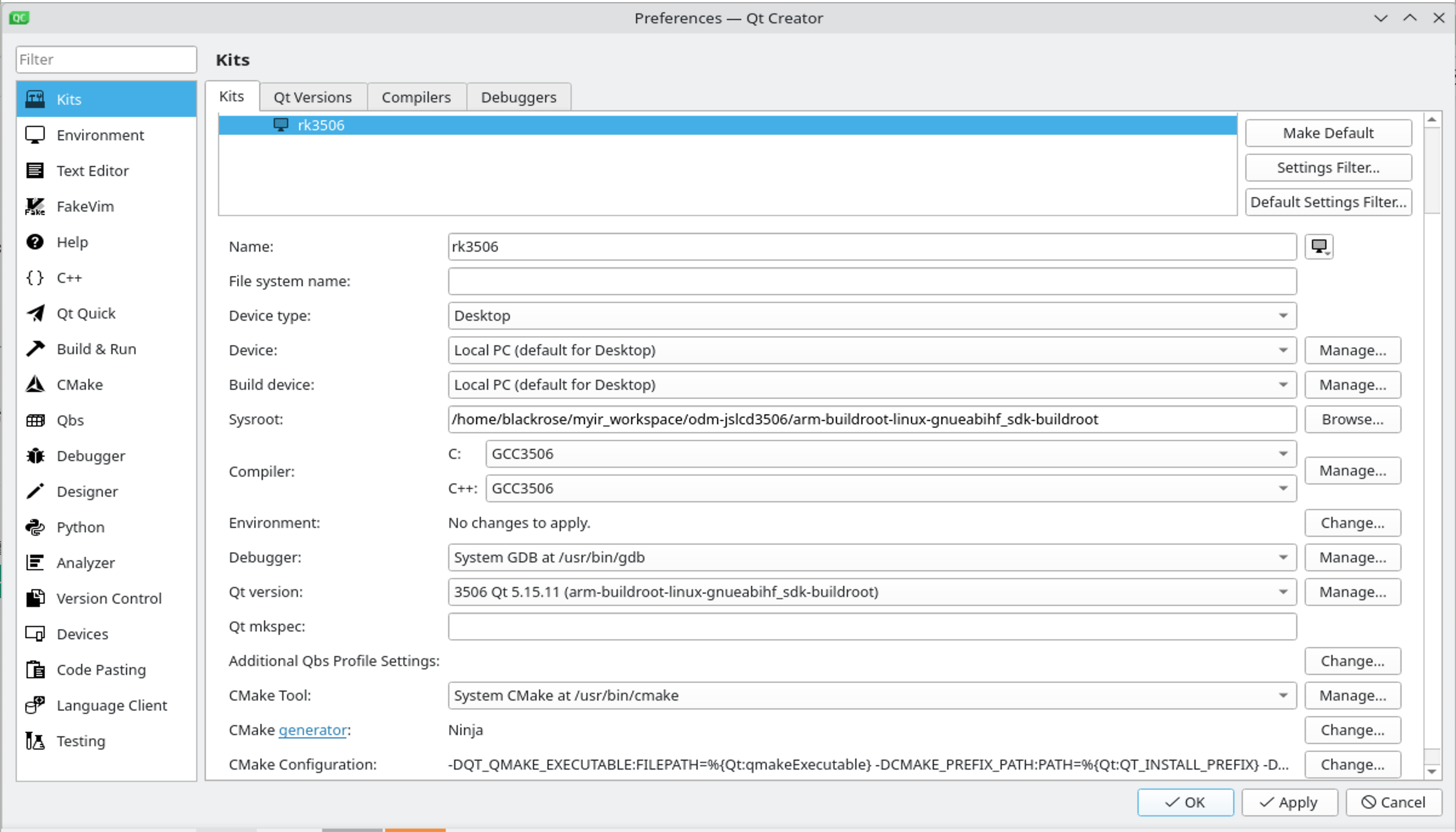Follow the CMake generator link

tap(312, 730)
